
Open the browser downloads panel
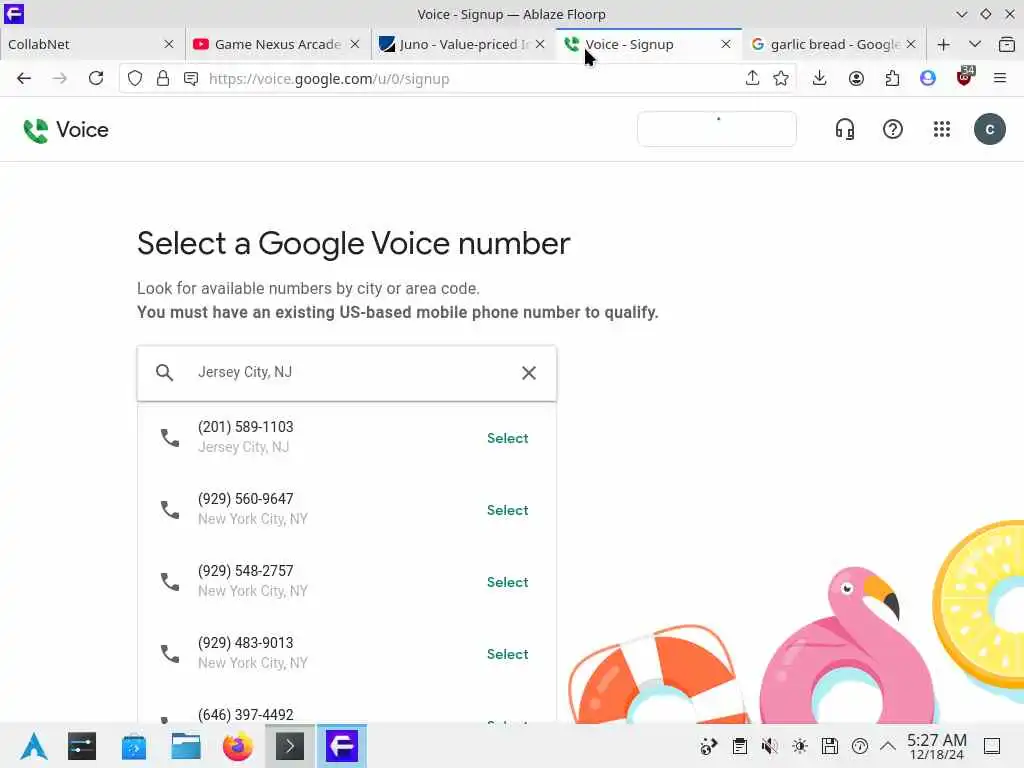(x=820, y=78)
